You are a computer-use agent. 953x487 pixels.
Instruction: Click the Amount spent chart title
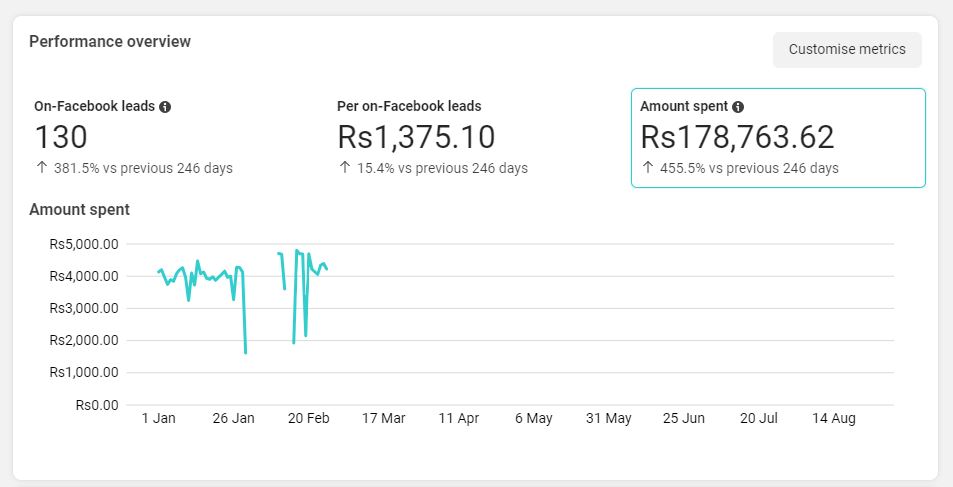click(x=80, y=210)
